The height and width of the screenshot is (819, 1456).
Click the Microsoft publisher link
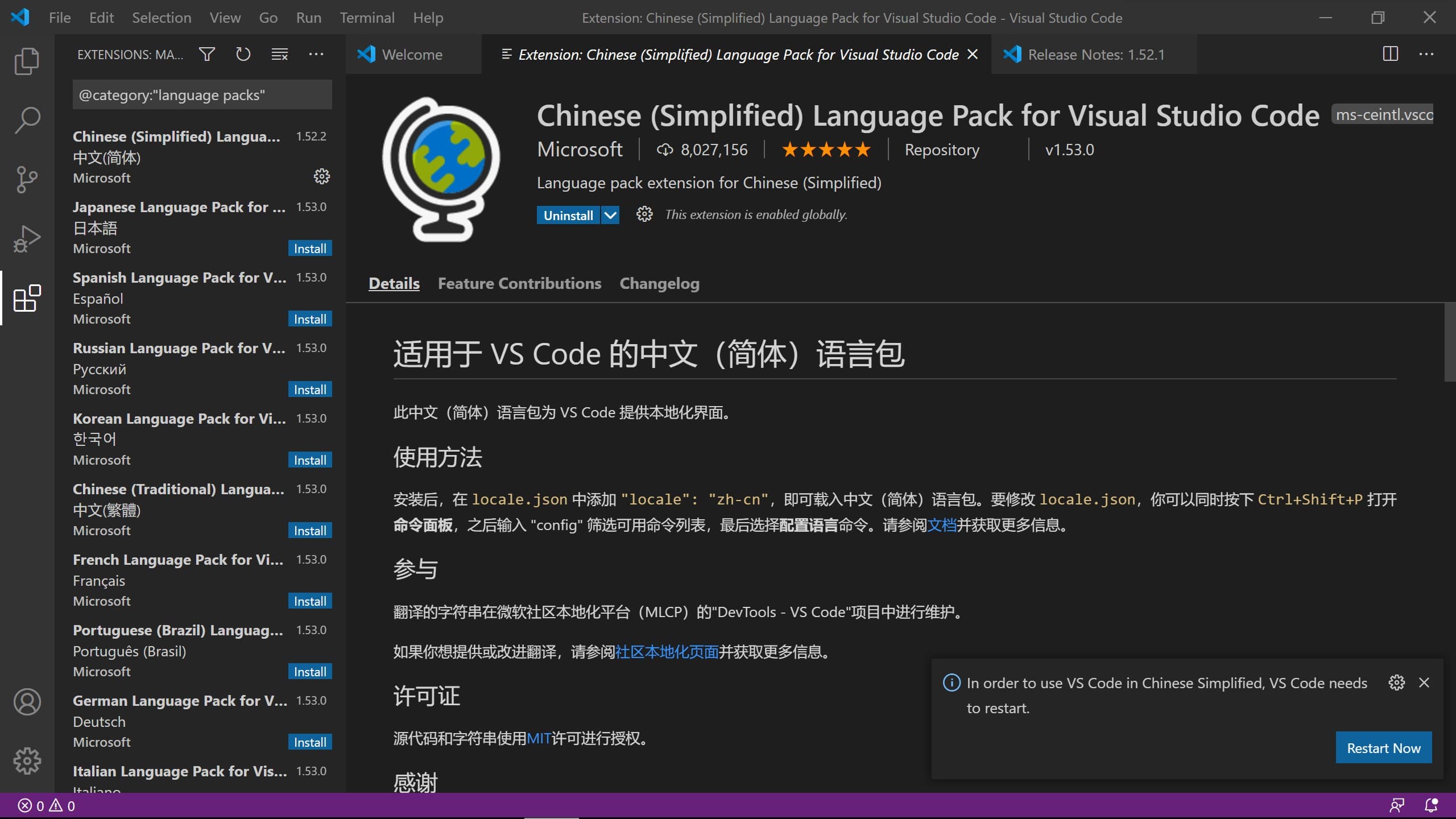pos(580,149)
